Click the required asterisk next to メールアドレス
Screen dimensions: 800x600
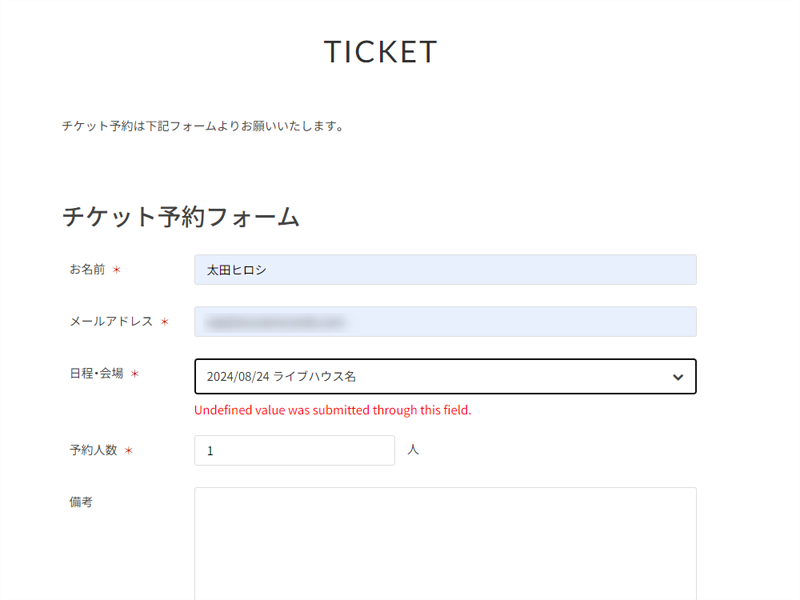tap(164, 323)
